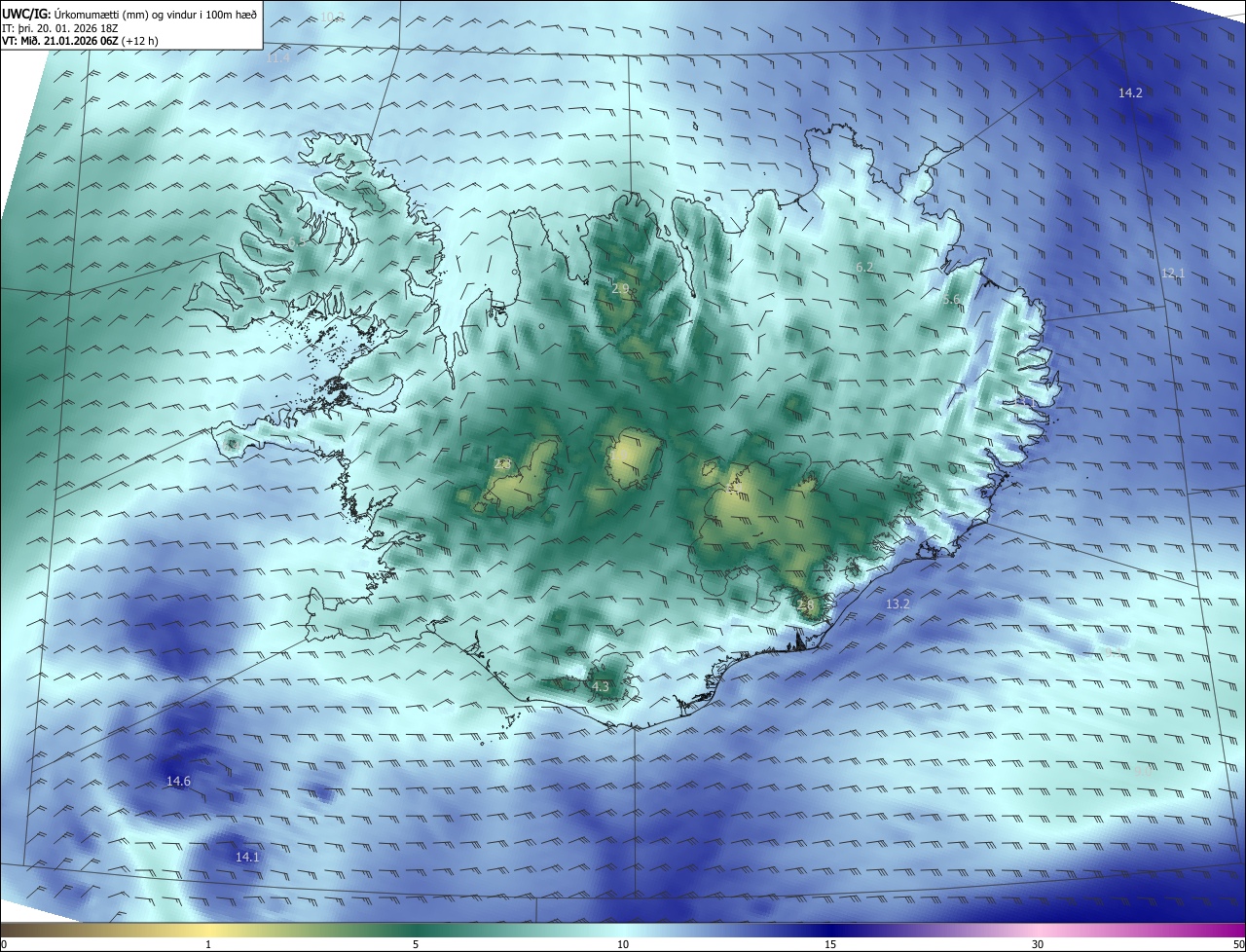Click the 10.2 value label on the map
1246x952 pixels.
click(x=332, y=18)
